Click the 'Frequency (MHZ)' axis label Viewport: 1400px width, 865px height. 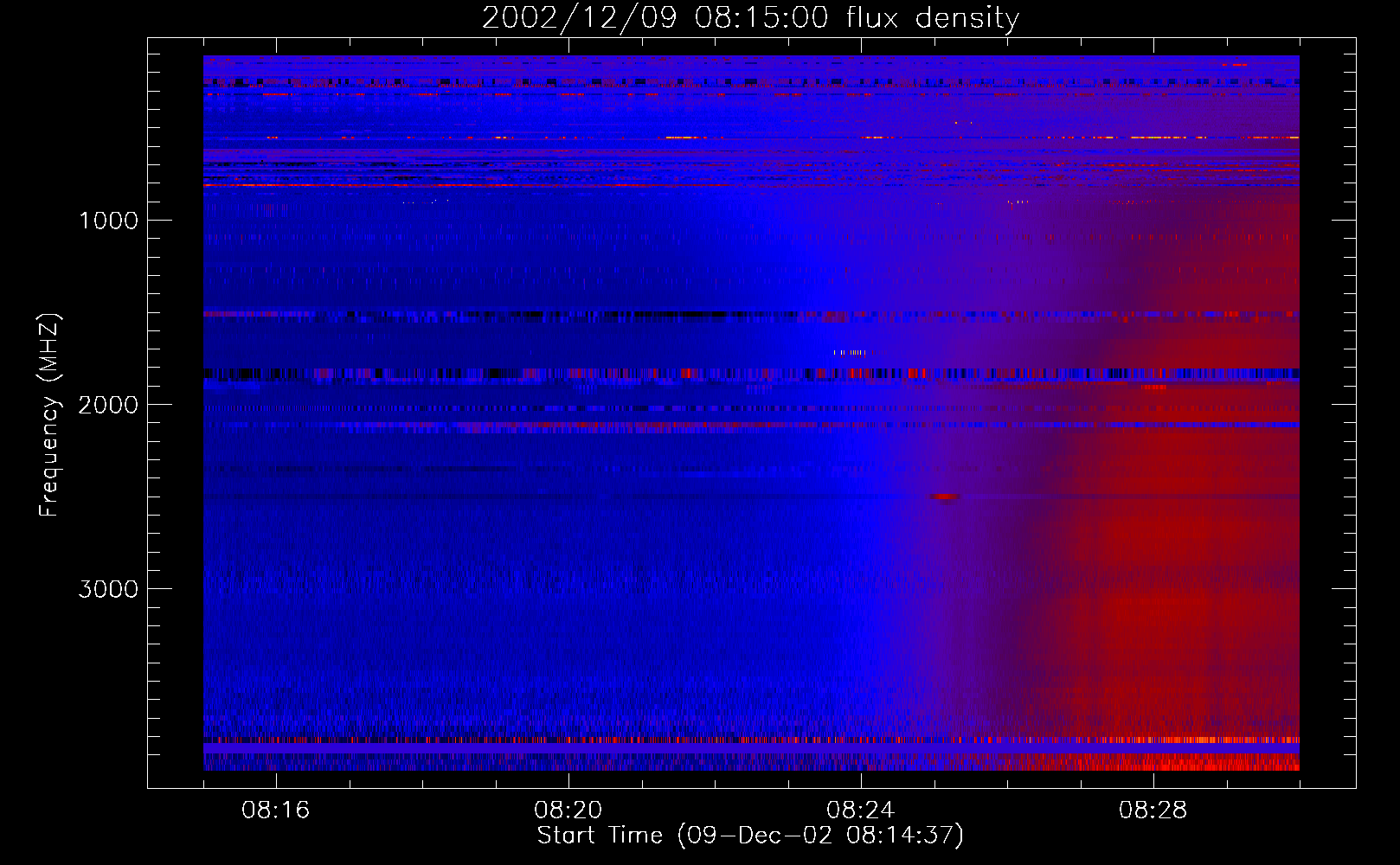49,415
